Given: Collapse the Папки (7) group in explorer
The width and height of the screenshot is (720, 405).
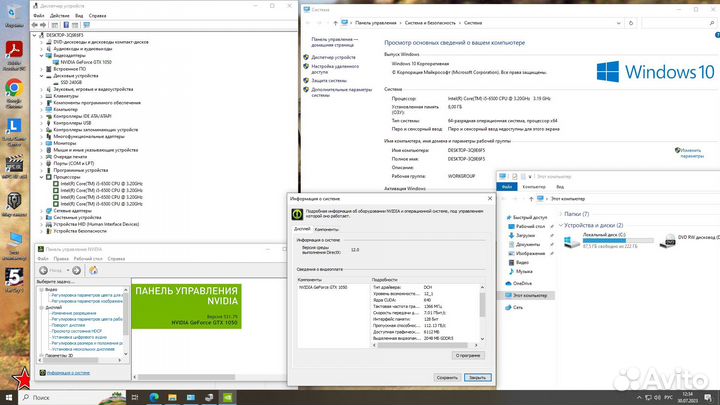Looking at the screenshot, I should click(x=561, y=214).
